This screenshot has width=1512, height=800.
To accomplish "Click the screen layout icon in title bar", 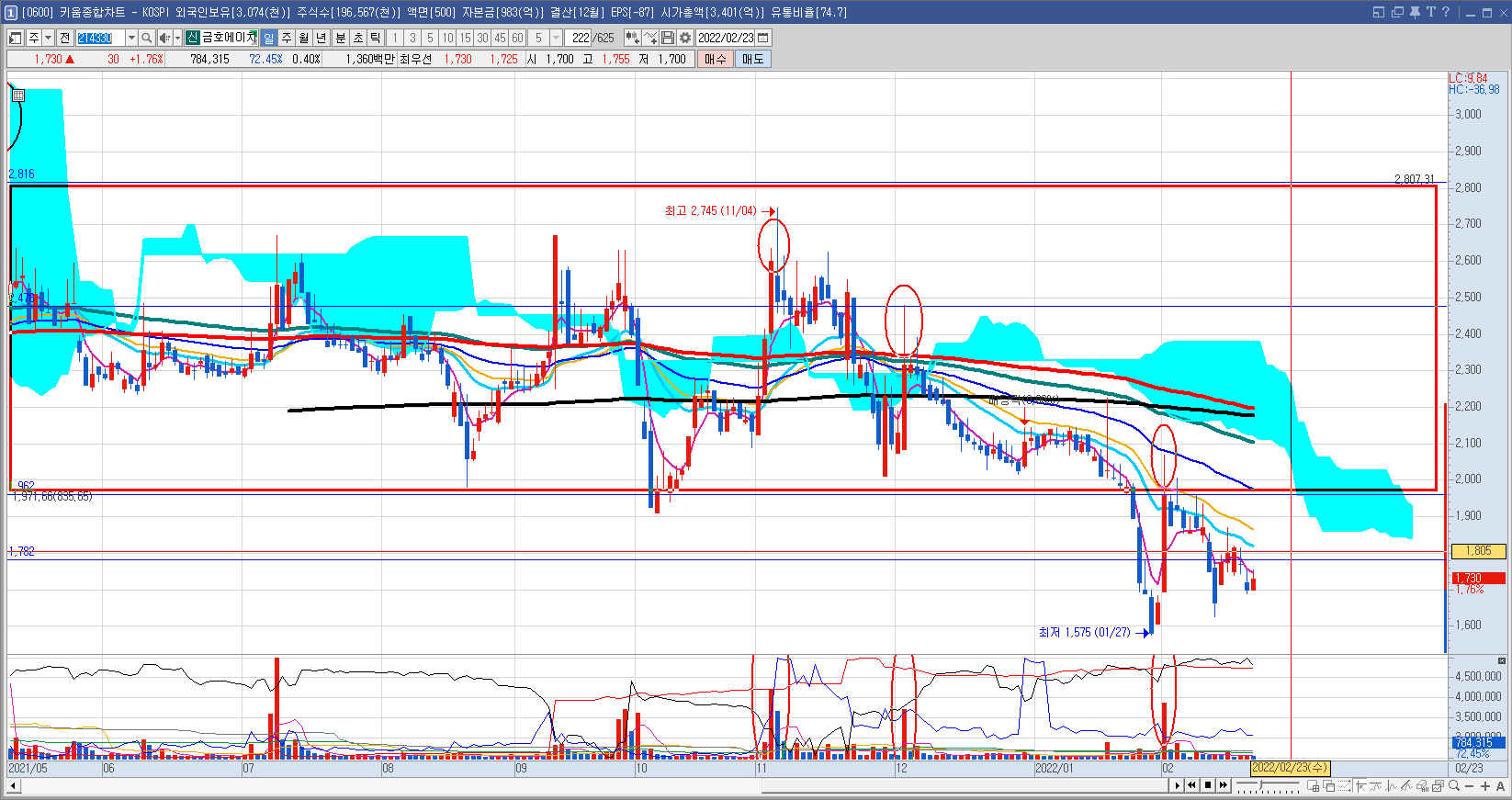I will 1379,12.
